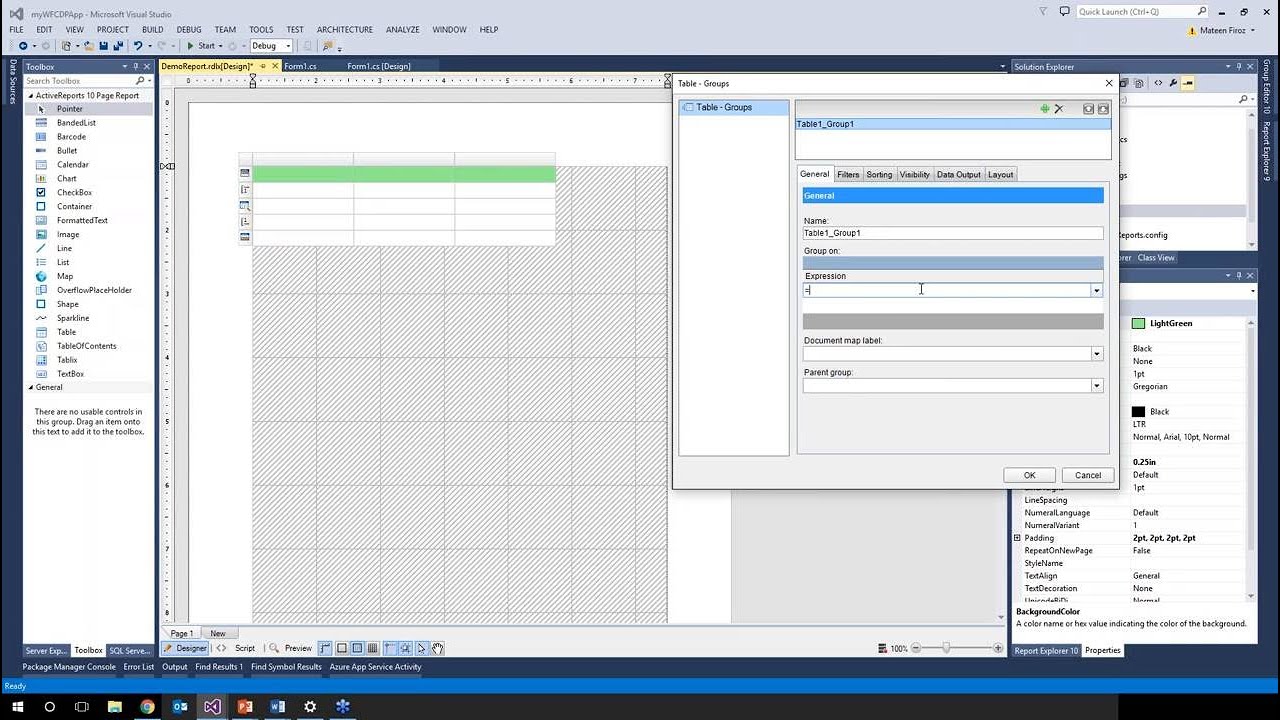Activate the pan hand tool in designer toolbar
Image resolution: width=1280 pixels, height=720 pixels.
(438, 648)
